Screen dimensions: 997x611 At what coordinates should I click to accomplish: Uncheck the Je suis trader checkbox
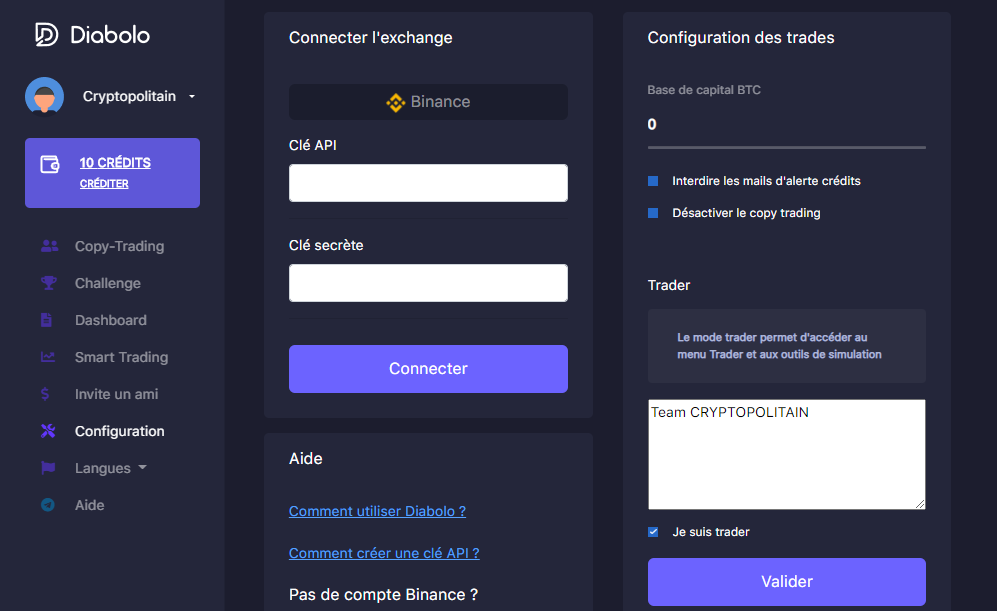[653, 532]
